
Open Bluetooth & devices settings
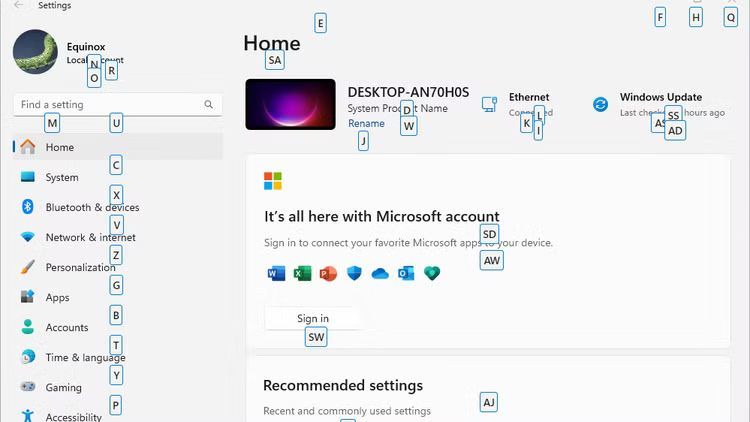pos(118,207)
